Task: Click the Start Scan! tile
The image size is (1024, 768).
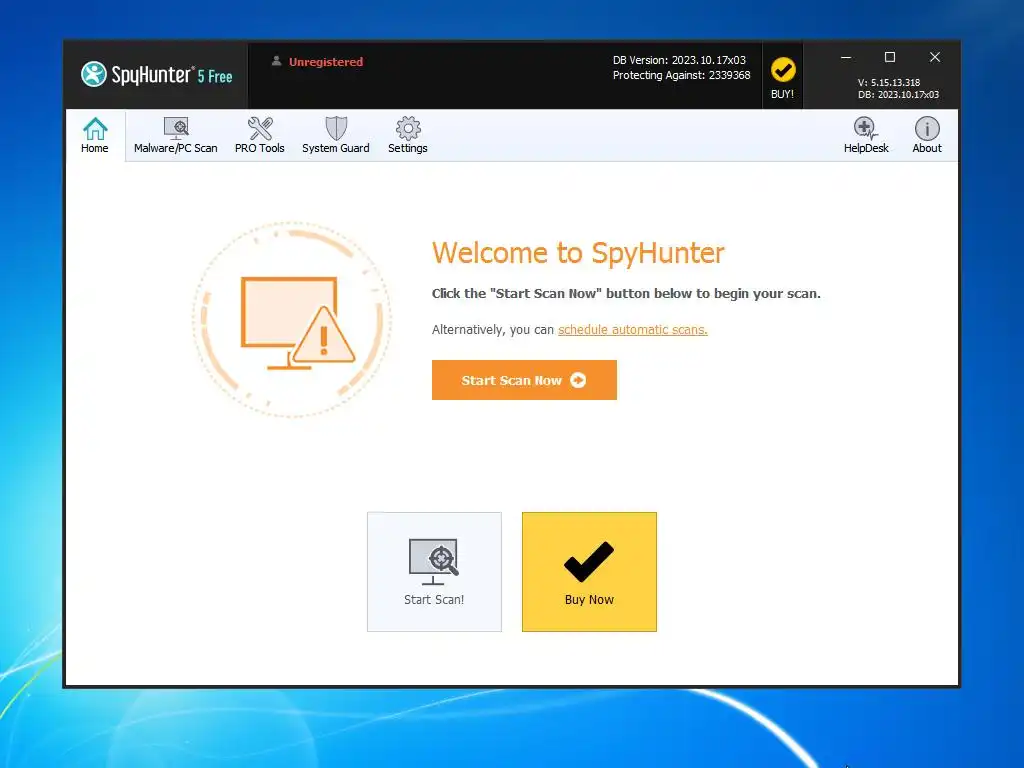Action: coord(434,571)
